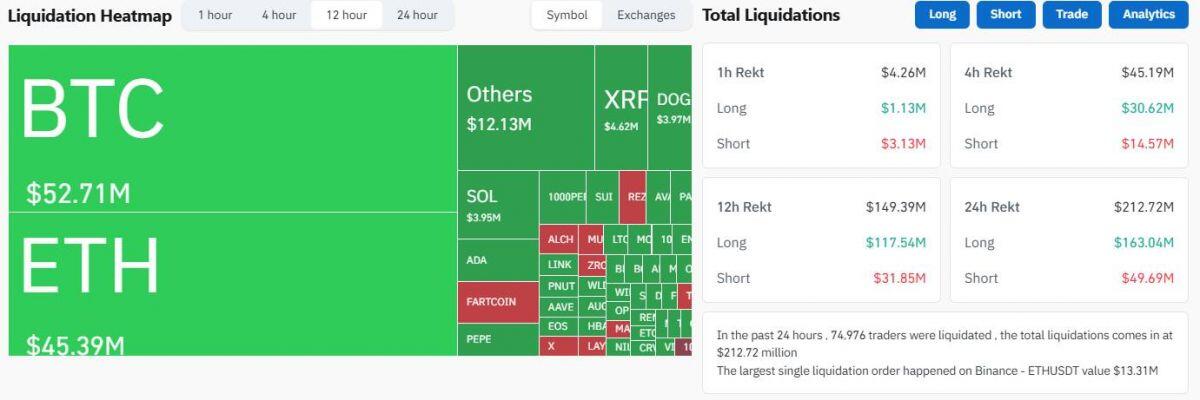
Task: Select the SOL $3.95M tile
Action: pyautogui.click(x=498, y=205)
